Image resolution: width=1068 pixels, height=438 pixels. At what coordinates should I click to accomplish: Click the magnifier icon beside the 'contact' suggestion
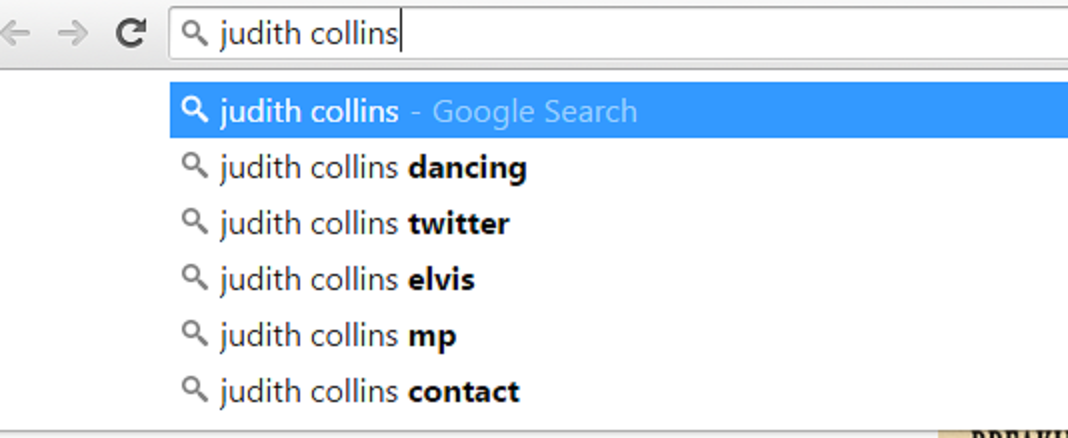(x=193, y=390)
